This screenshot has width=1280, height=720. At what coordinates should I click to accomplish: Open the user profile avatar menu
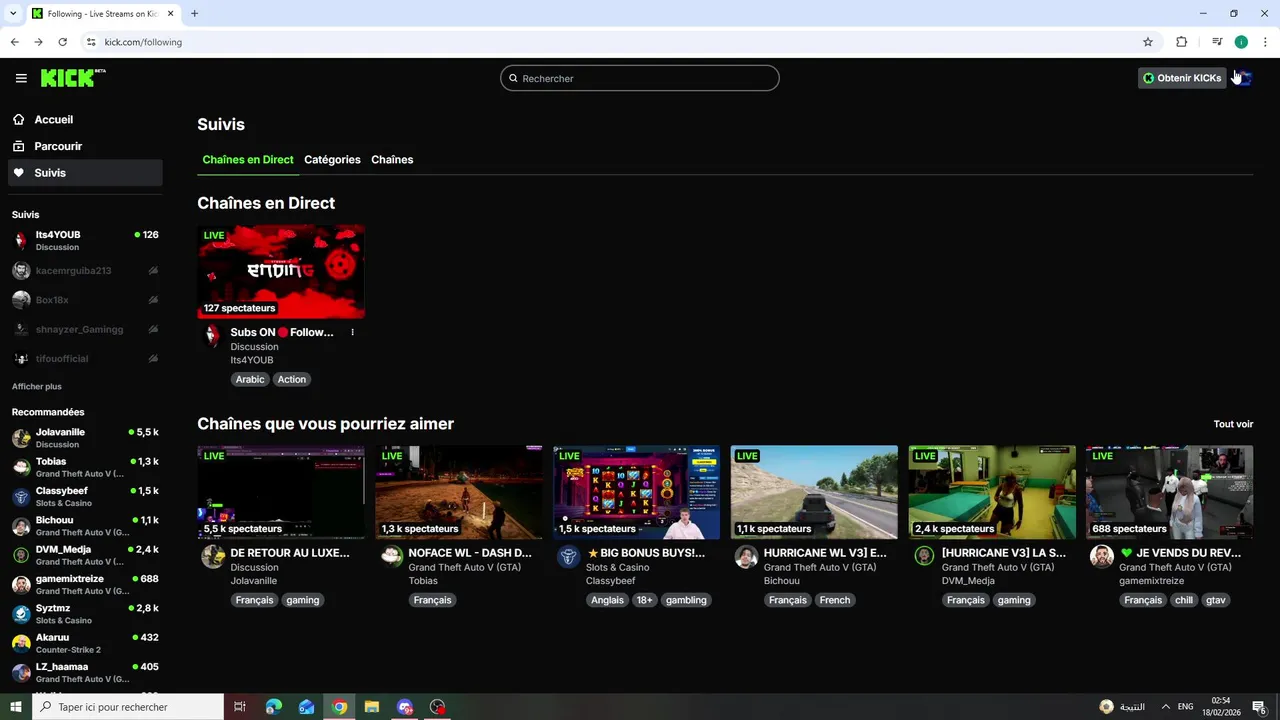tap(1242, 78)
